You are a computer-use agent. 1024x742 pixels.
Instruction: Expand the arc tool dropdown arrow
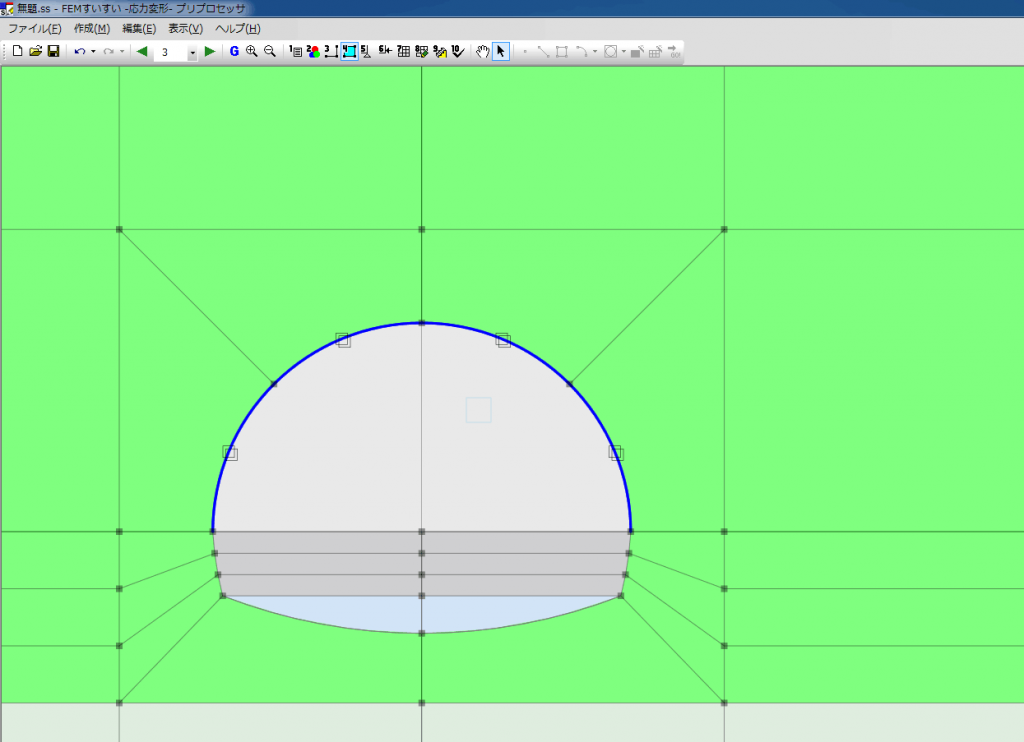point(595,51)
